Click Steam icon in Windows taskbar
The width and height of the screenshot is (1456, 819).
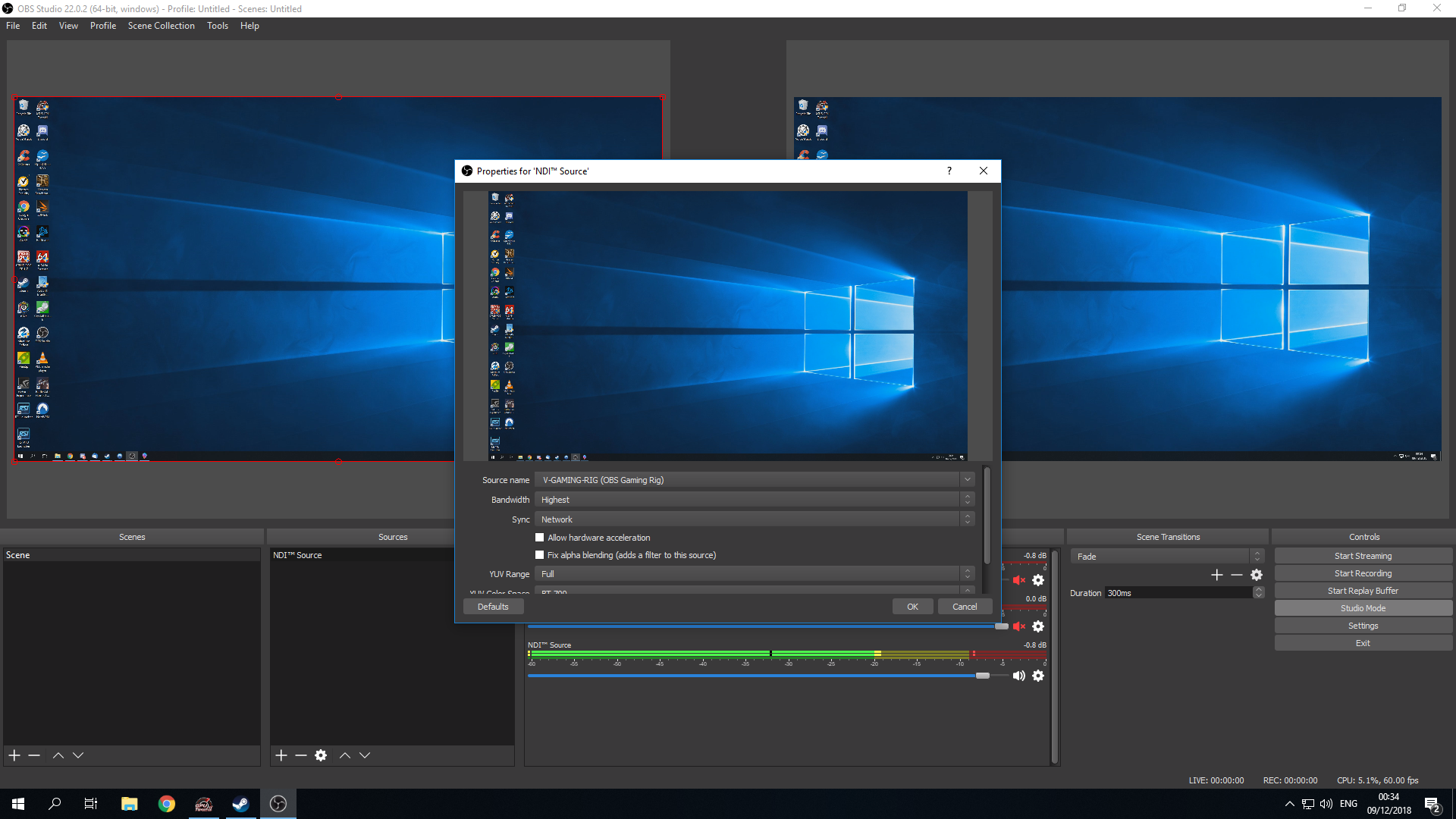pos(241,803)
